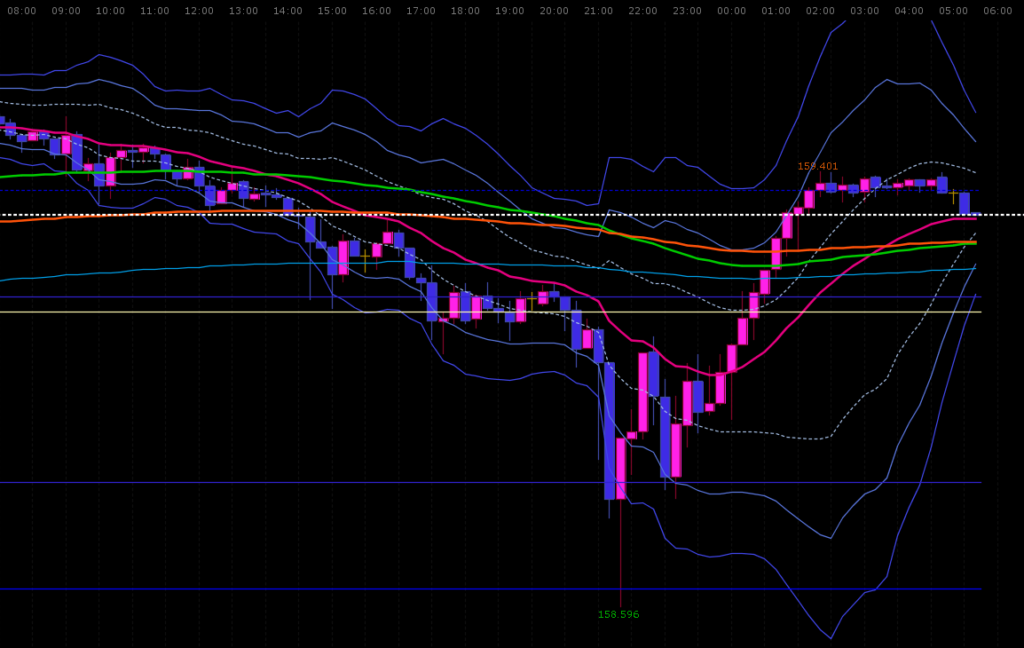Click the 09:00 time axis label
The height and width of the screenshot is (648, 1024).
pos(66,11)
